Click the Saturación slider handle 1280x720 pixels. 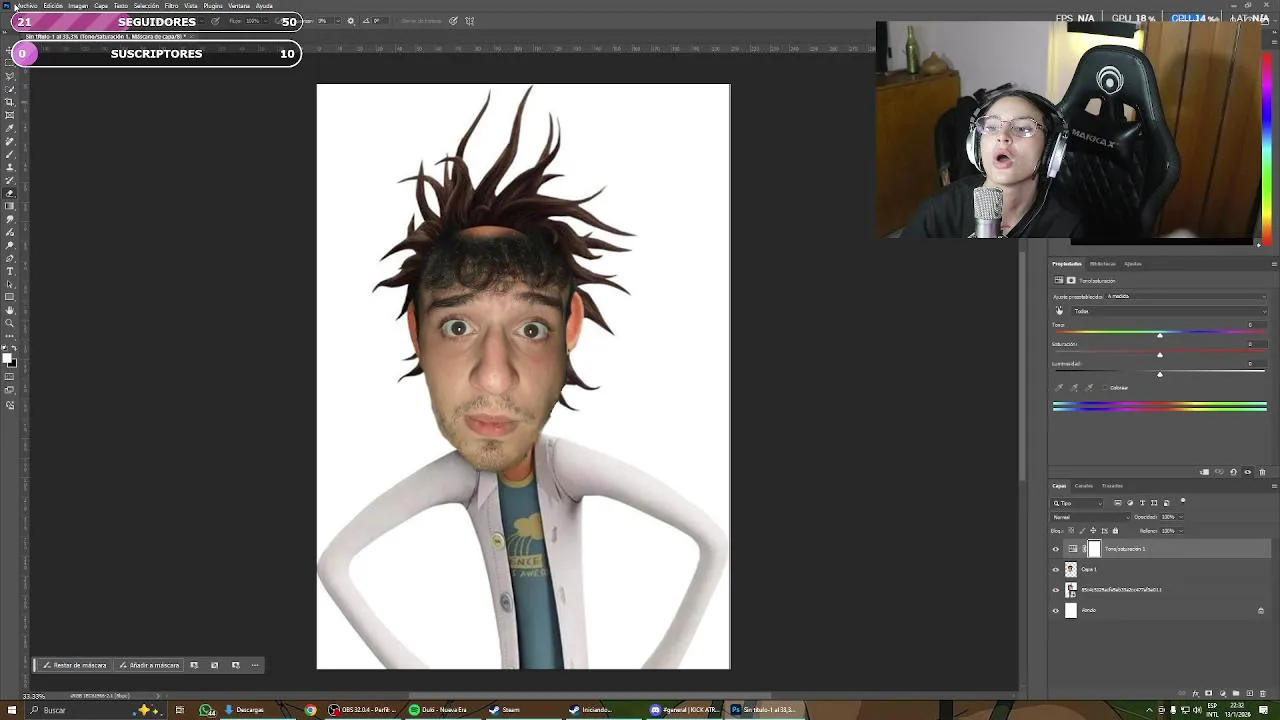(1160, 355)
